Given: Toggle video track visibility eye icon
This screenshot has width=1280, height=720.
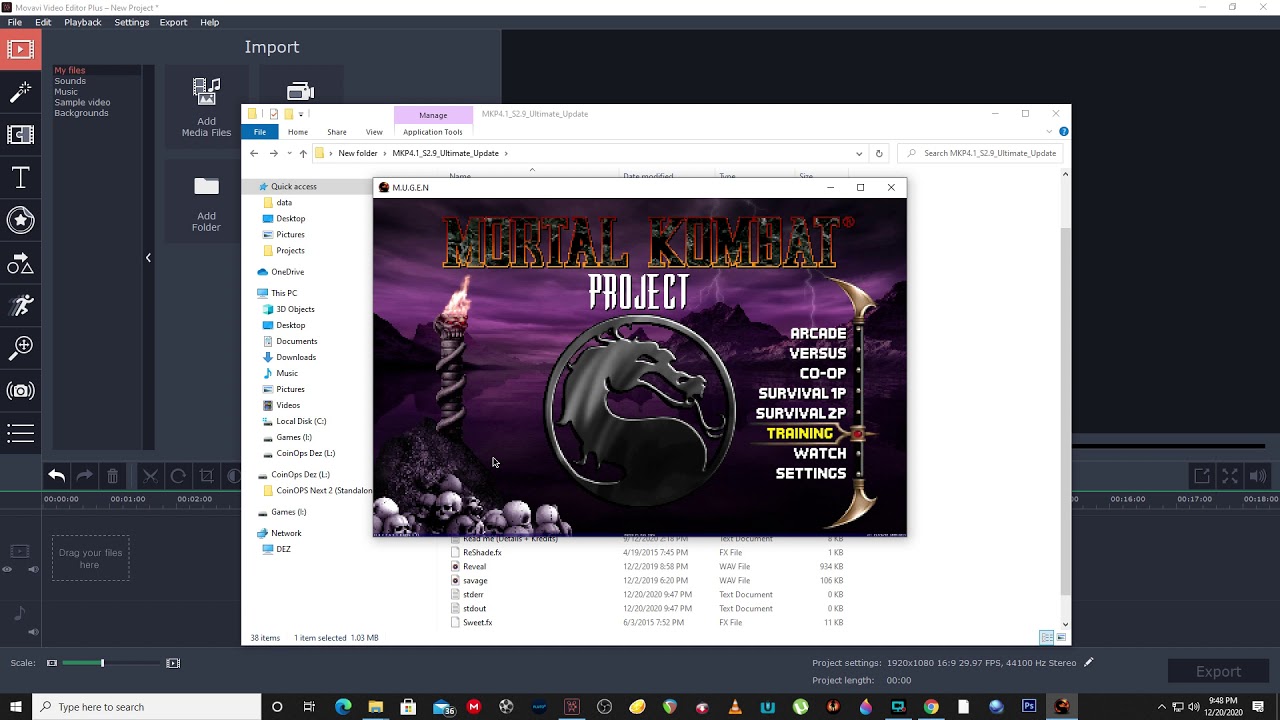Looking at the screenshot, I should click(x=7, y=569).
